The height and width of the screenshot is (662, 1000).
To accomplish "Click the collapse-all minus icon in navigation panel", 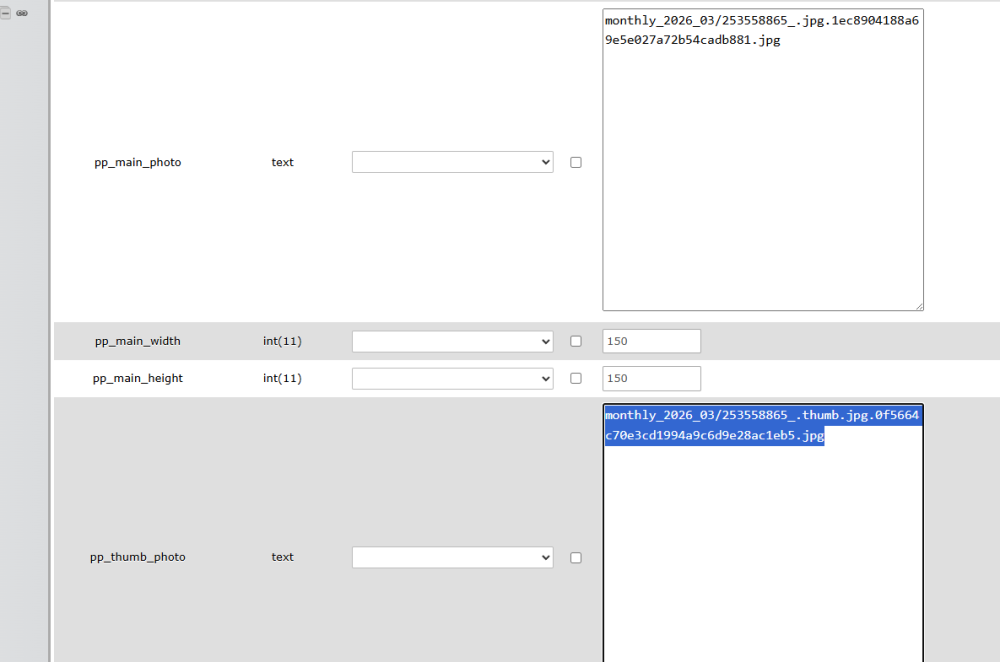I will coord(5,13).
